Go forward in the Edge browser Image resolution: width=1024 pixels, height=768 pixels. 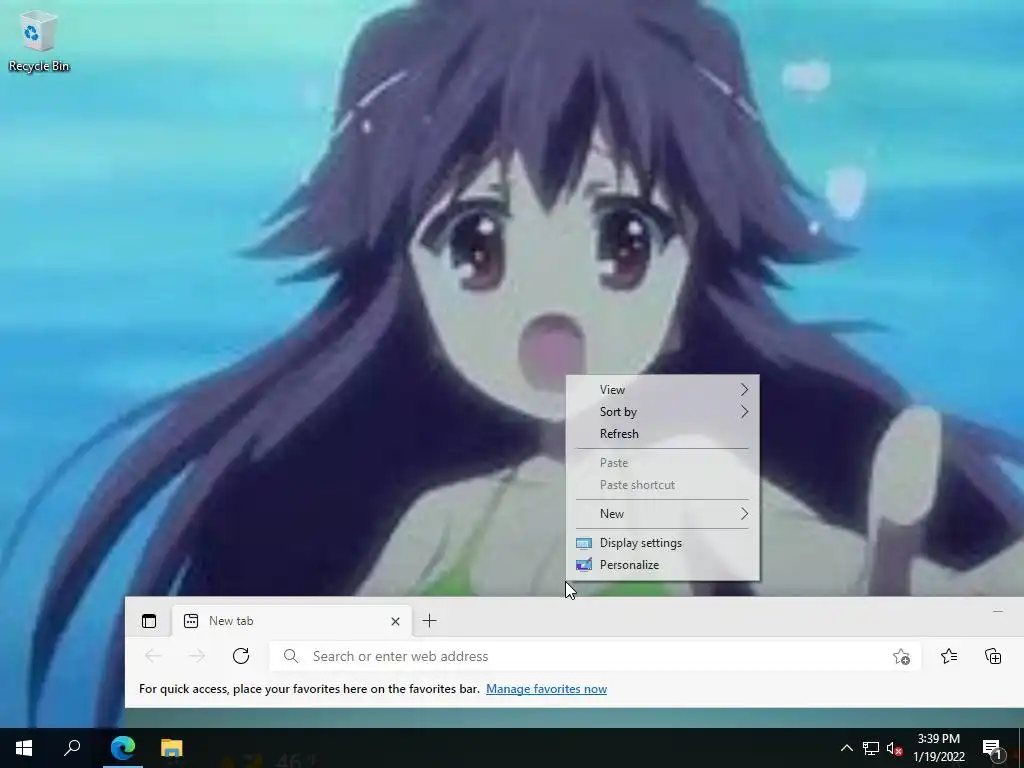coord(197,656)
